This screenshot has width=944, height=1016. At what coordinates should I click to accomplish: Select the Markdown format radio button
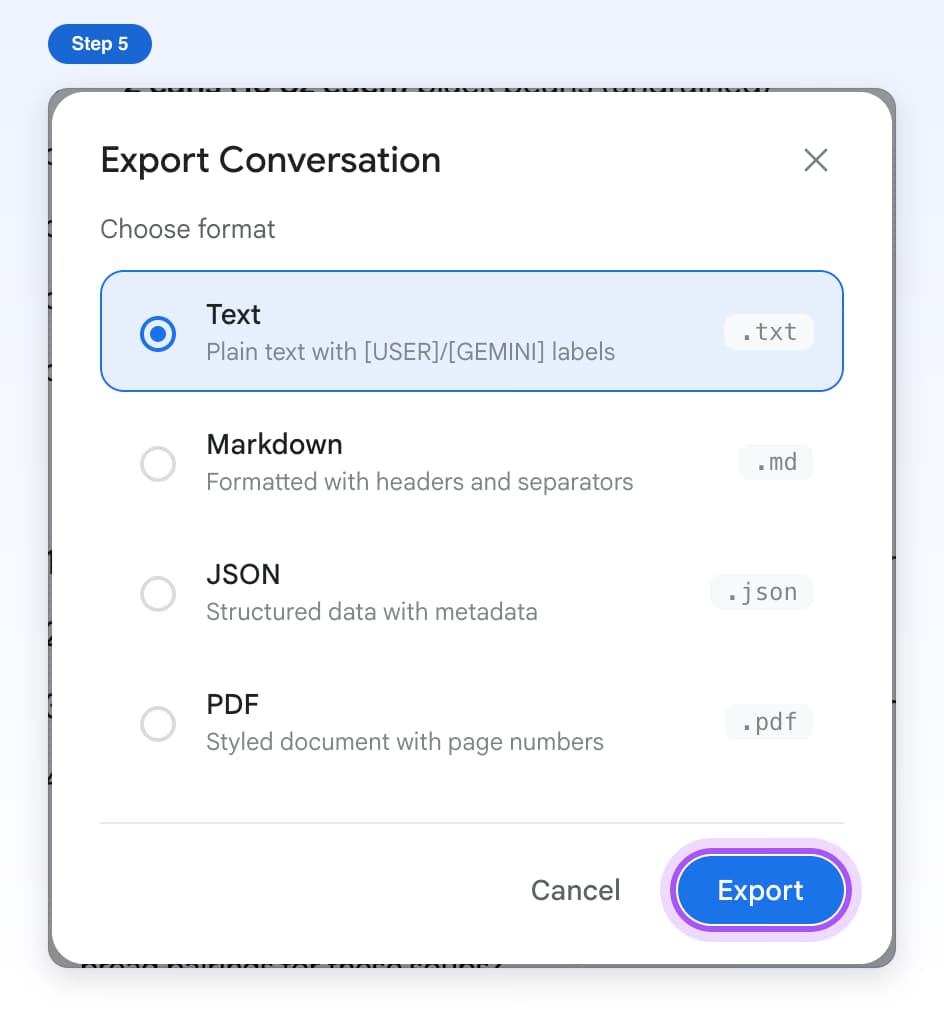pos(158,464)
